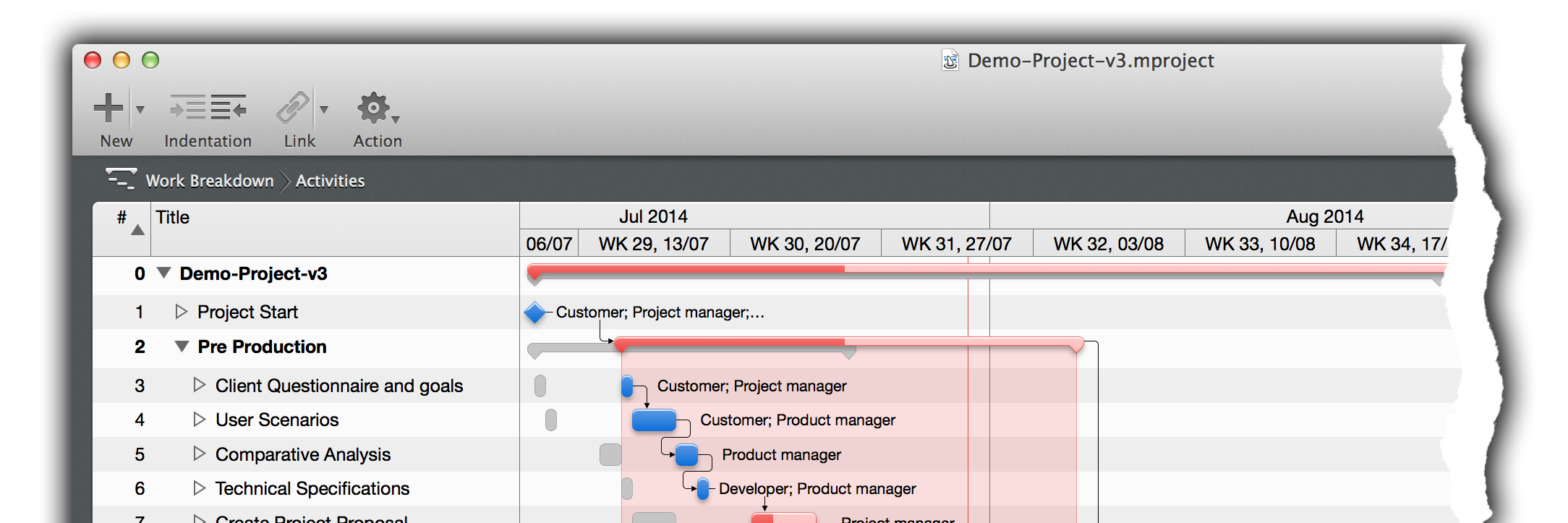
Task: Click the Demo-Project-v3.mproject document icon
Action: tap(950, 60)
